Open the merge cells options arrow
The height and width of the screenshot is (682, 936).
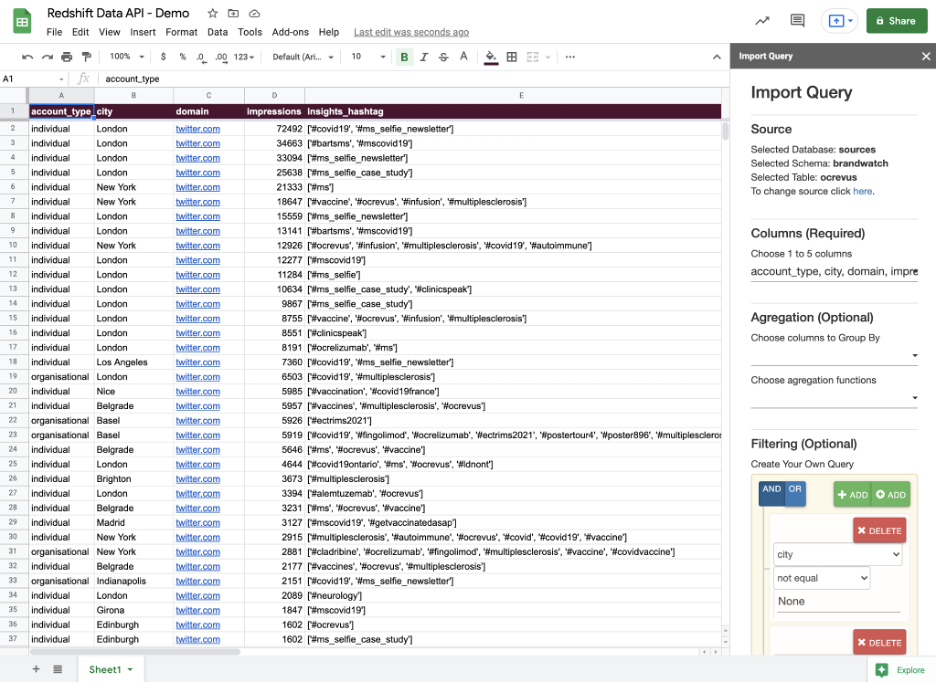(548, 57)
